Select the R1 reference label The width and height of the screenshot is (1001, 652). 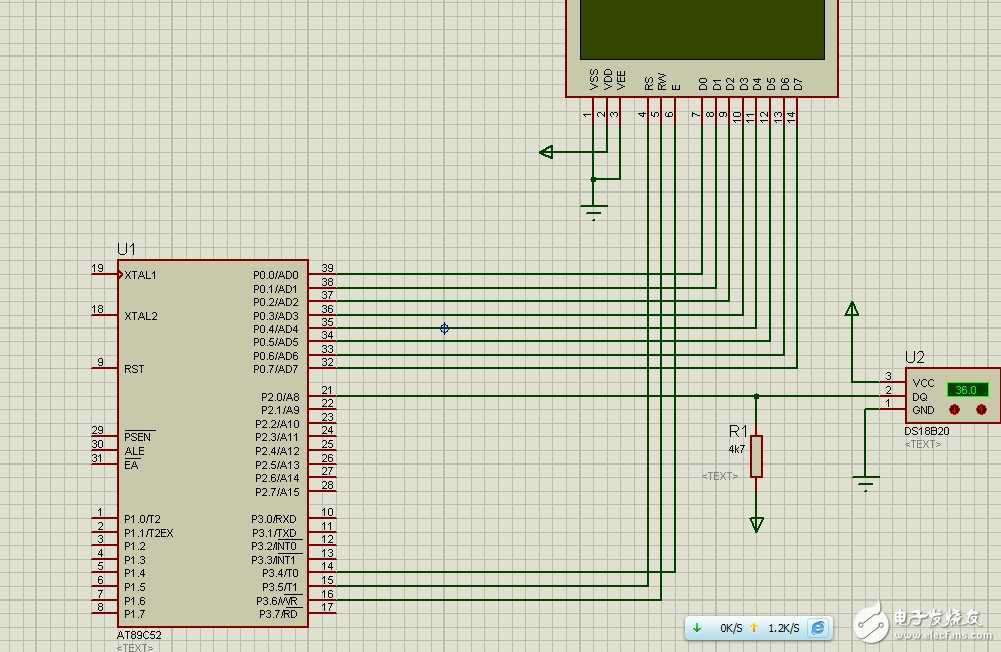(x=738, y=431)
